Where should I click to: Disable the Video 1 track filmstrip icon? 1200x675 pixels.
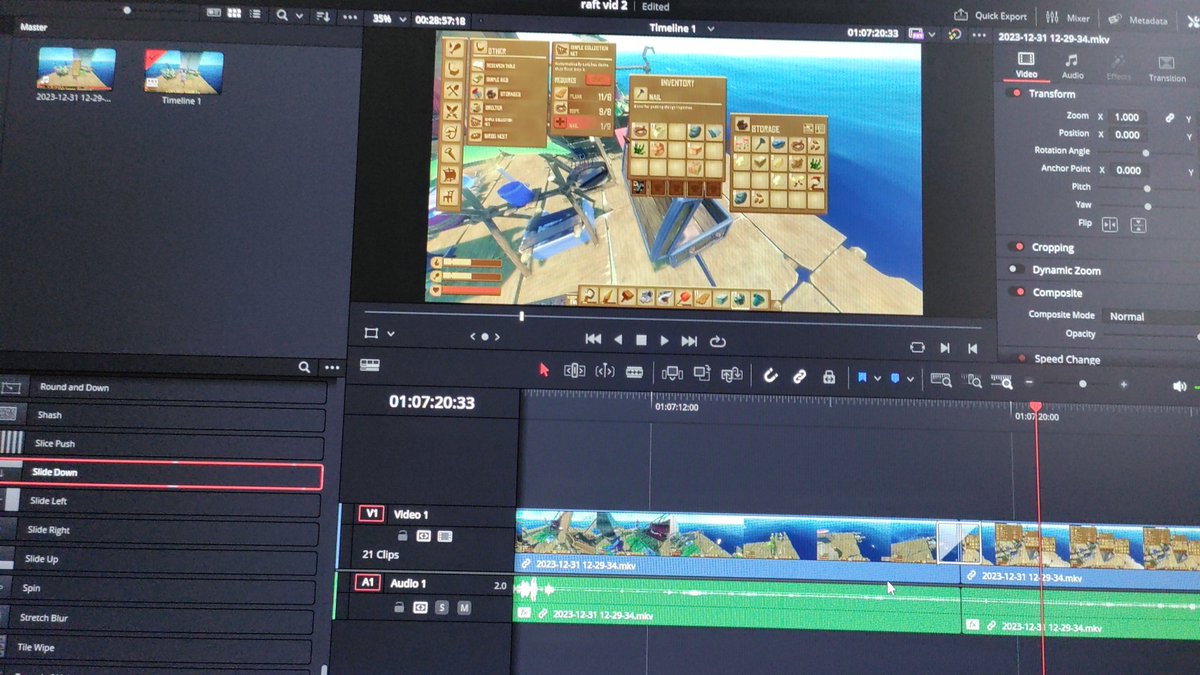pos(445,536)
